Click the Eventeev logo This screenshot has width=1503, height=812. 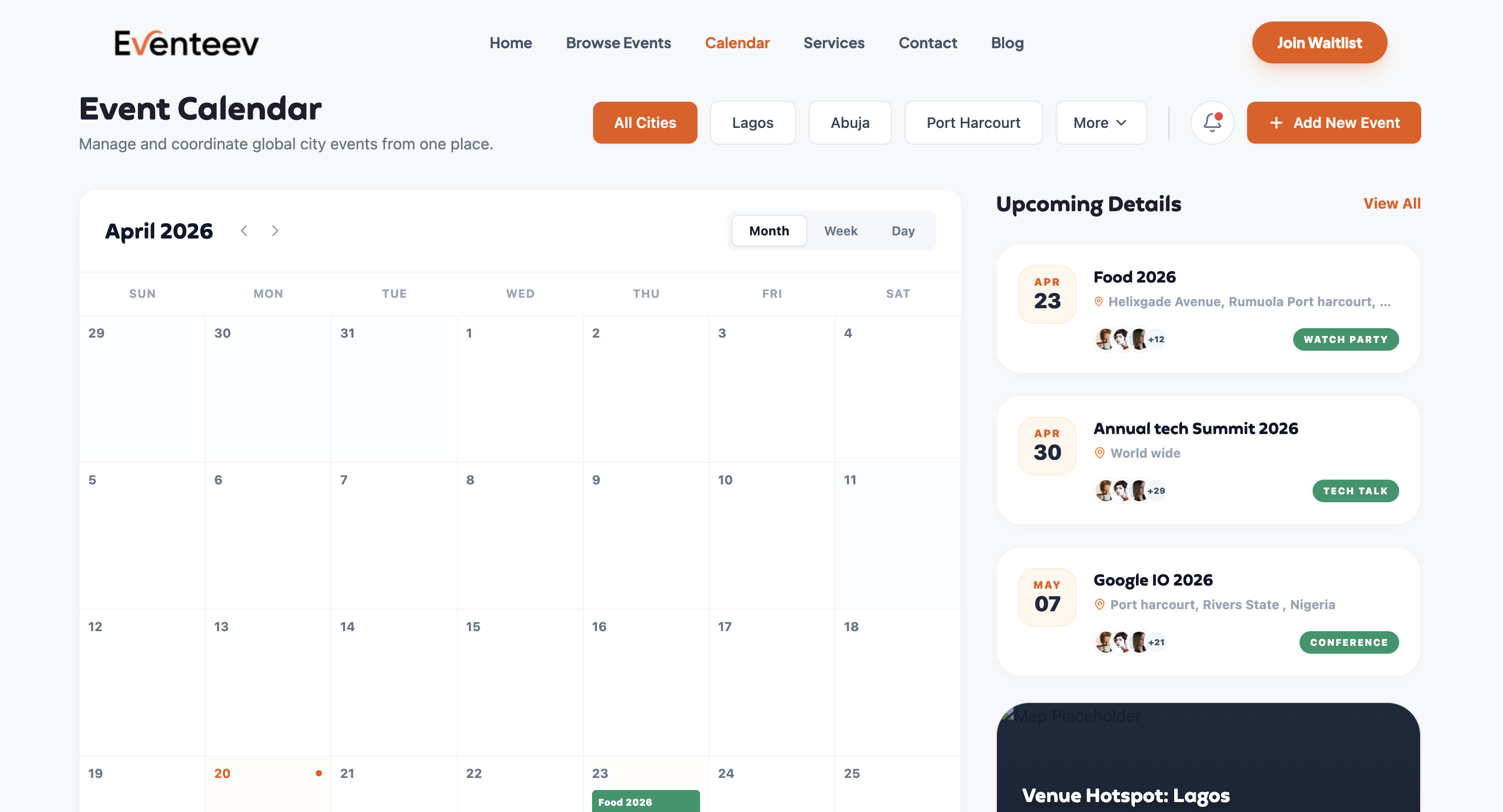[187, 43]
